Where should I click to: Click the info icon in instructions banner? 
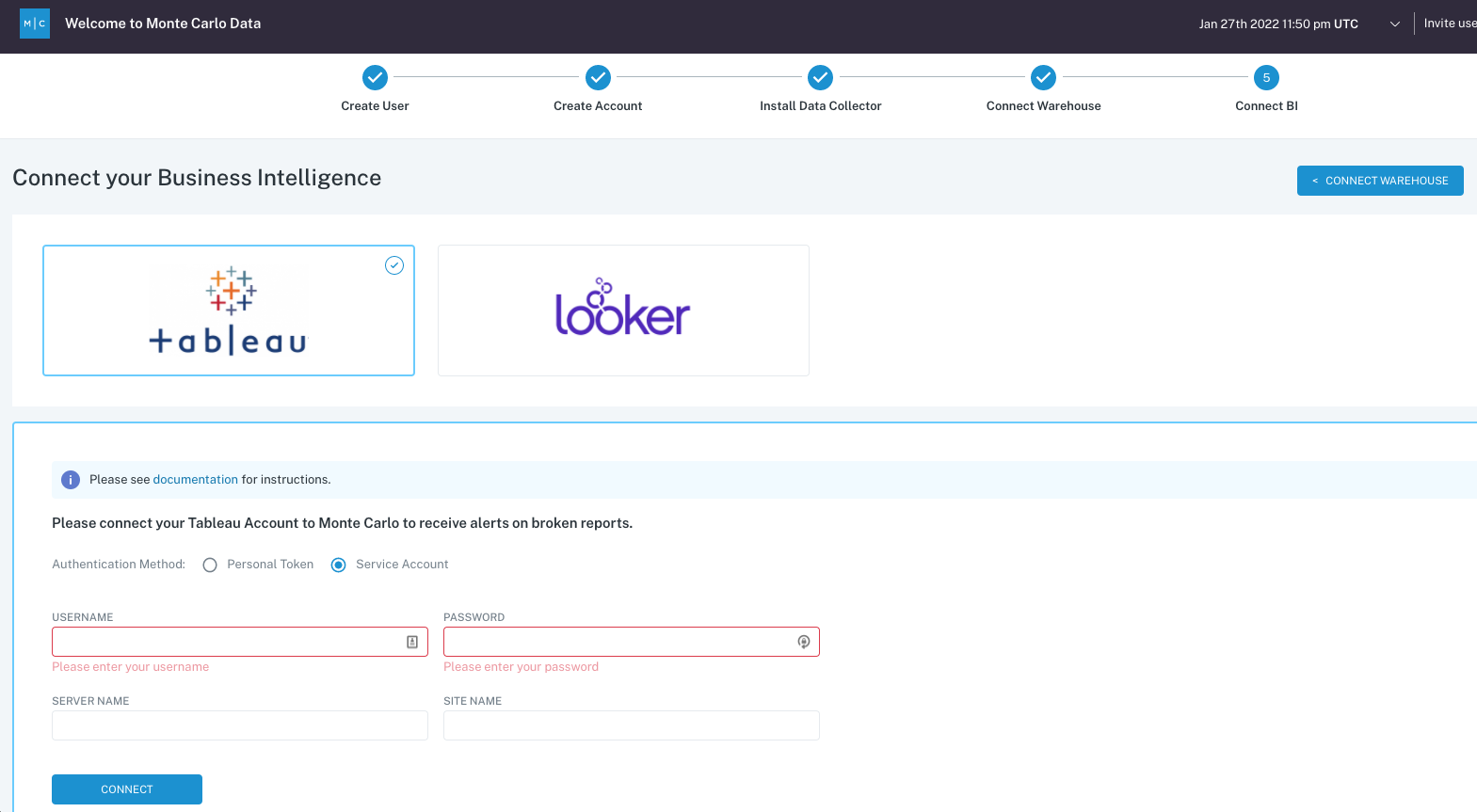pos(71,480)
